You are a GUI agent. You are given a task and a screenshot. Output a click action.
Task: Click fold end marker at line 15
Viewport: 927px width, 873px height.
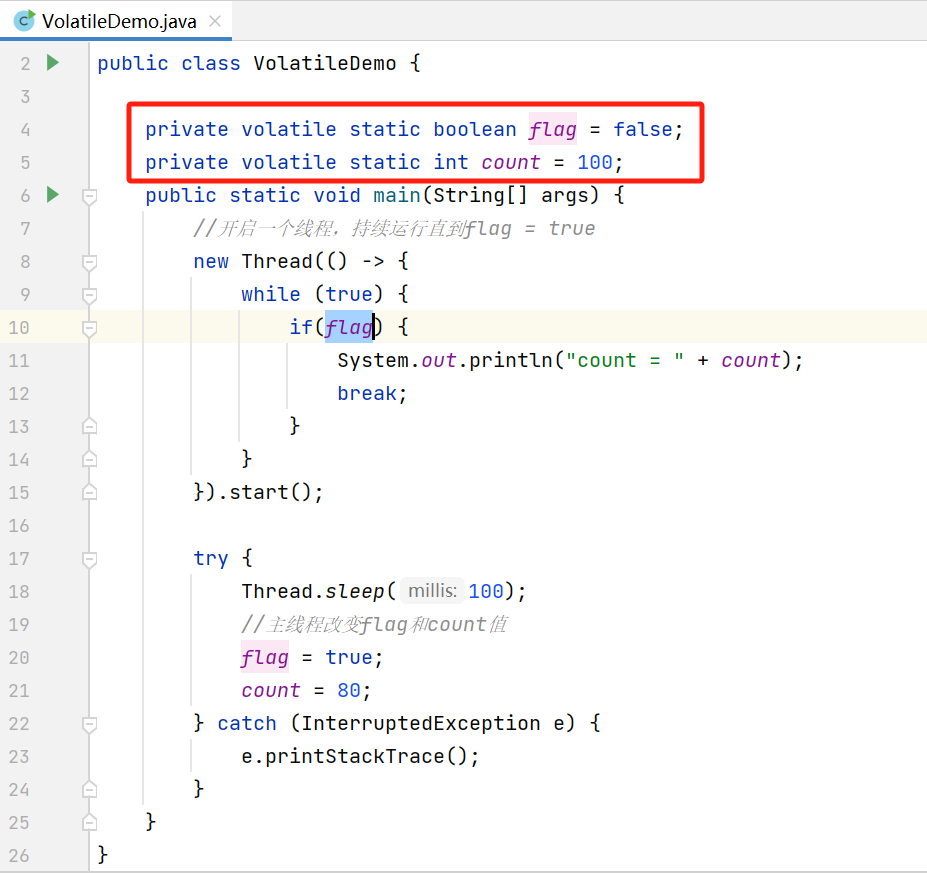point(89,492)
